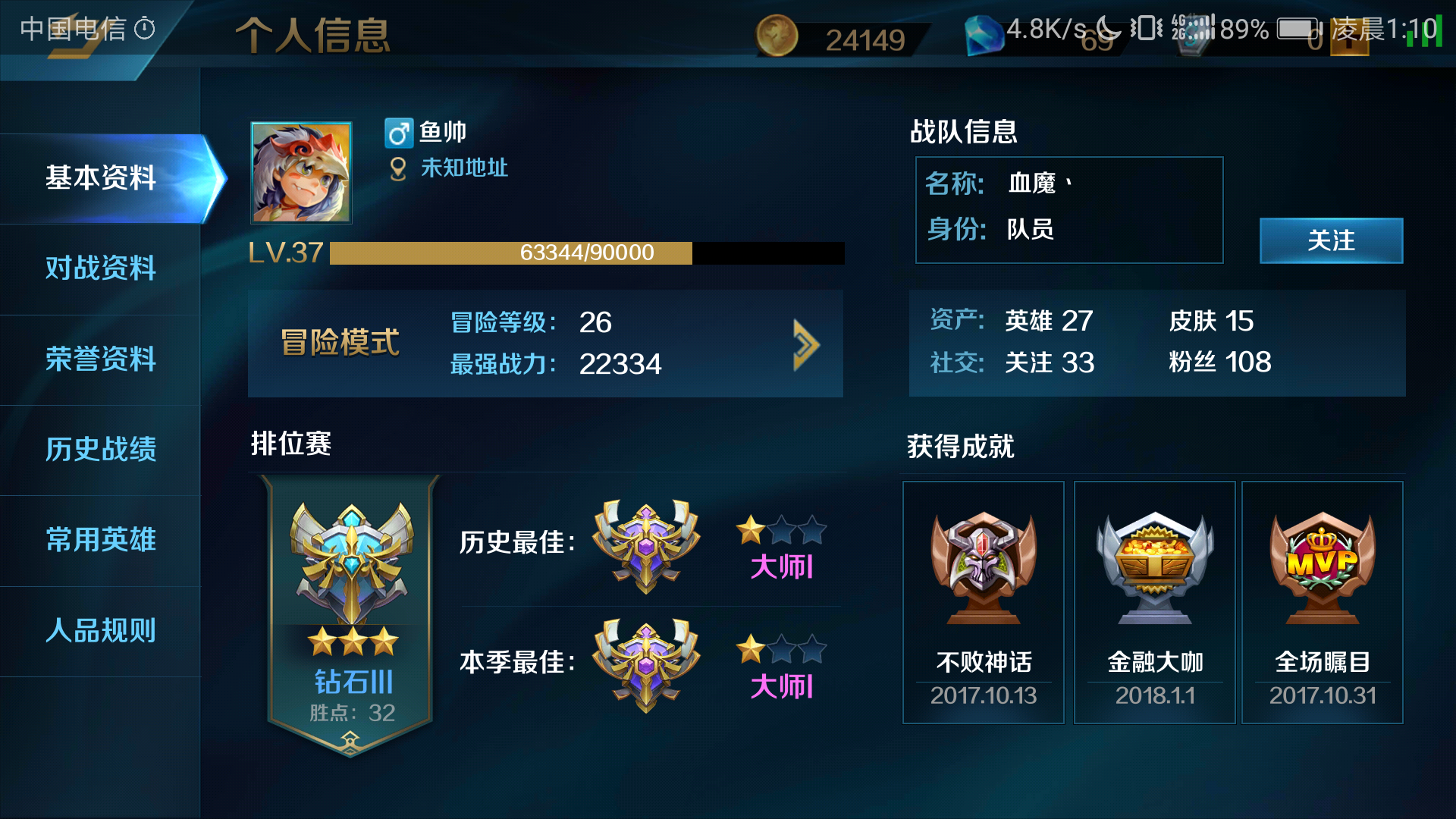
Task: Click the 未知地址 location link
Action: click(x=464, y=168)
